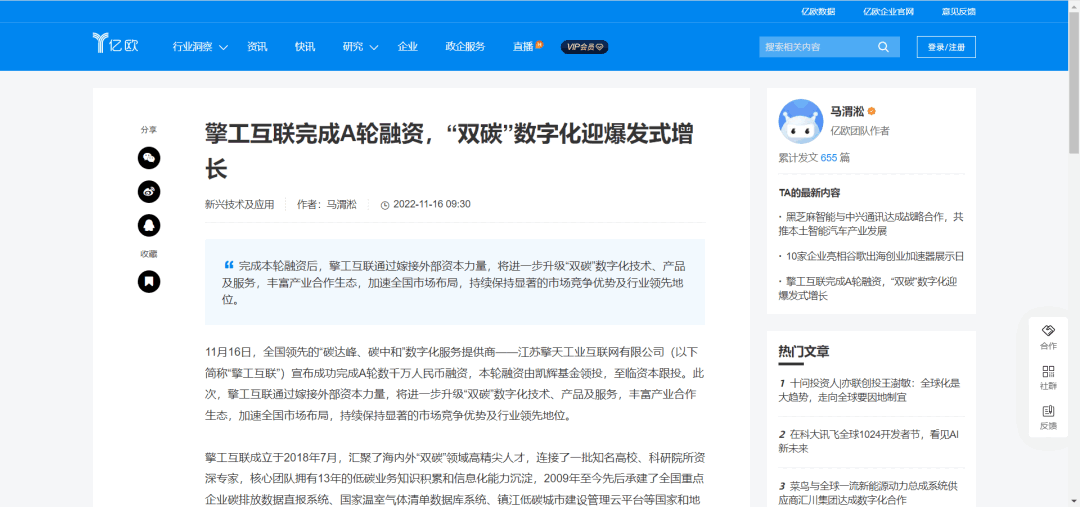This screenshot has height=507, width=1080.
Task: Open the 政企服务 nav item
Action: (x=465, y=47)
